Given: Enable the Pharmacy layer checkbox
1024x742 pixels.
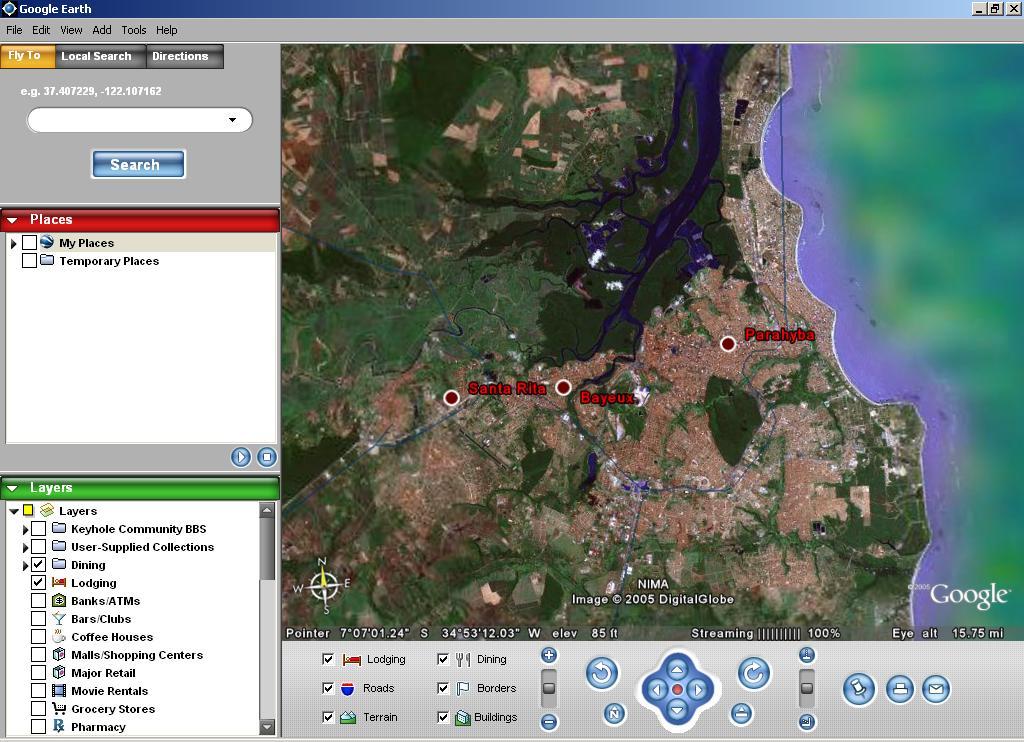Looking at the screenshot, I should (39, 726).
